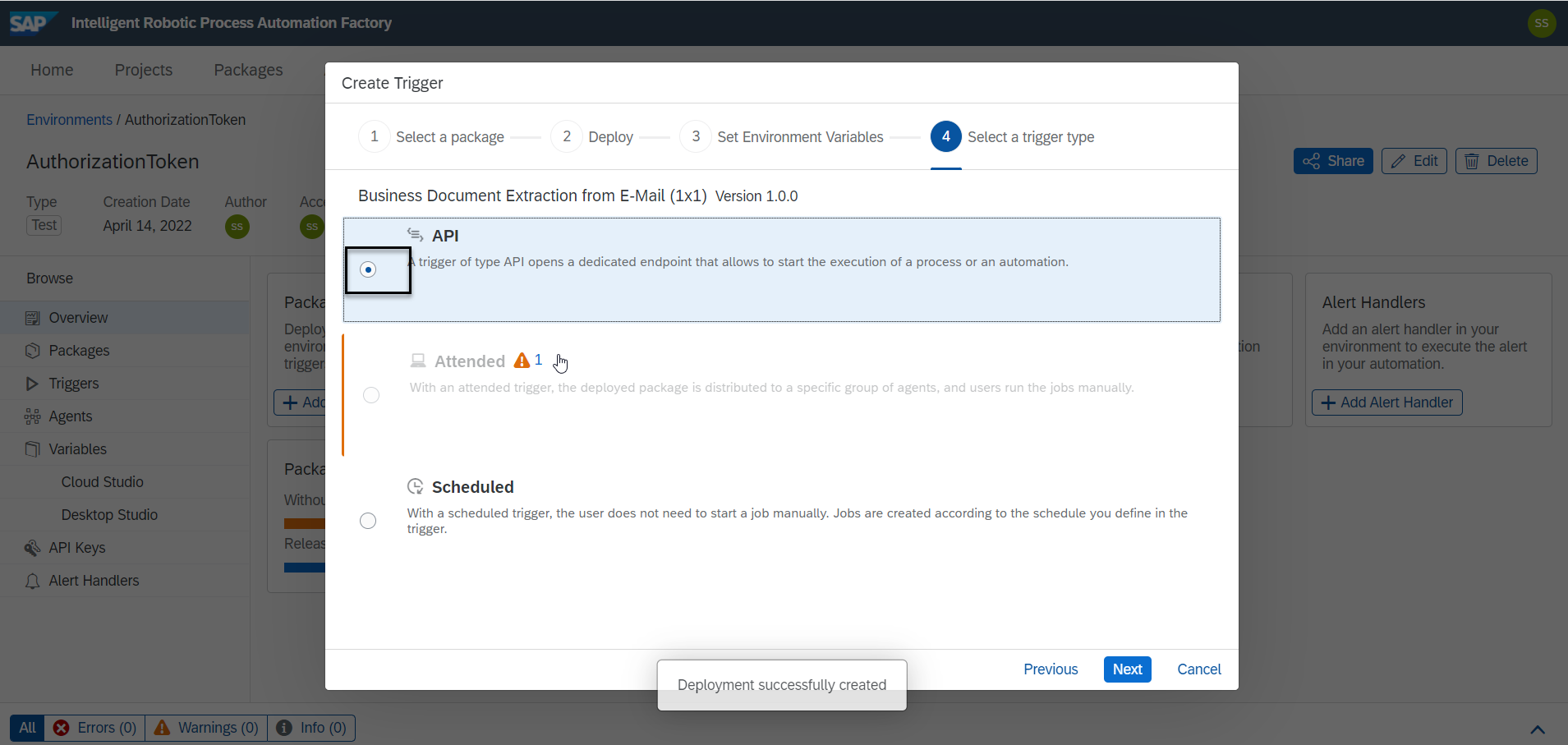Click the Warnings triangle icon in footer

coord(162,728)
